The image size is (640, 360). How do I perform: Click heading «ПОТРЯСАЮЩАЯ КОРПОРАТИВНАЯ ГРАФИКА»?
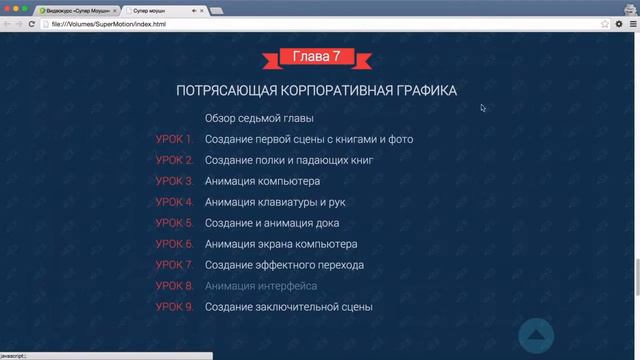[316, 91]
